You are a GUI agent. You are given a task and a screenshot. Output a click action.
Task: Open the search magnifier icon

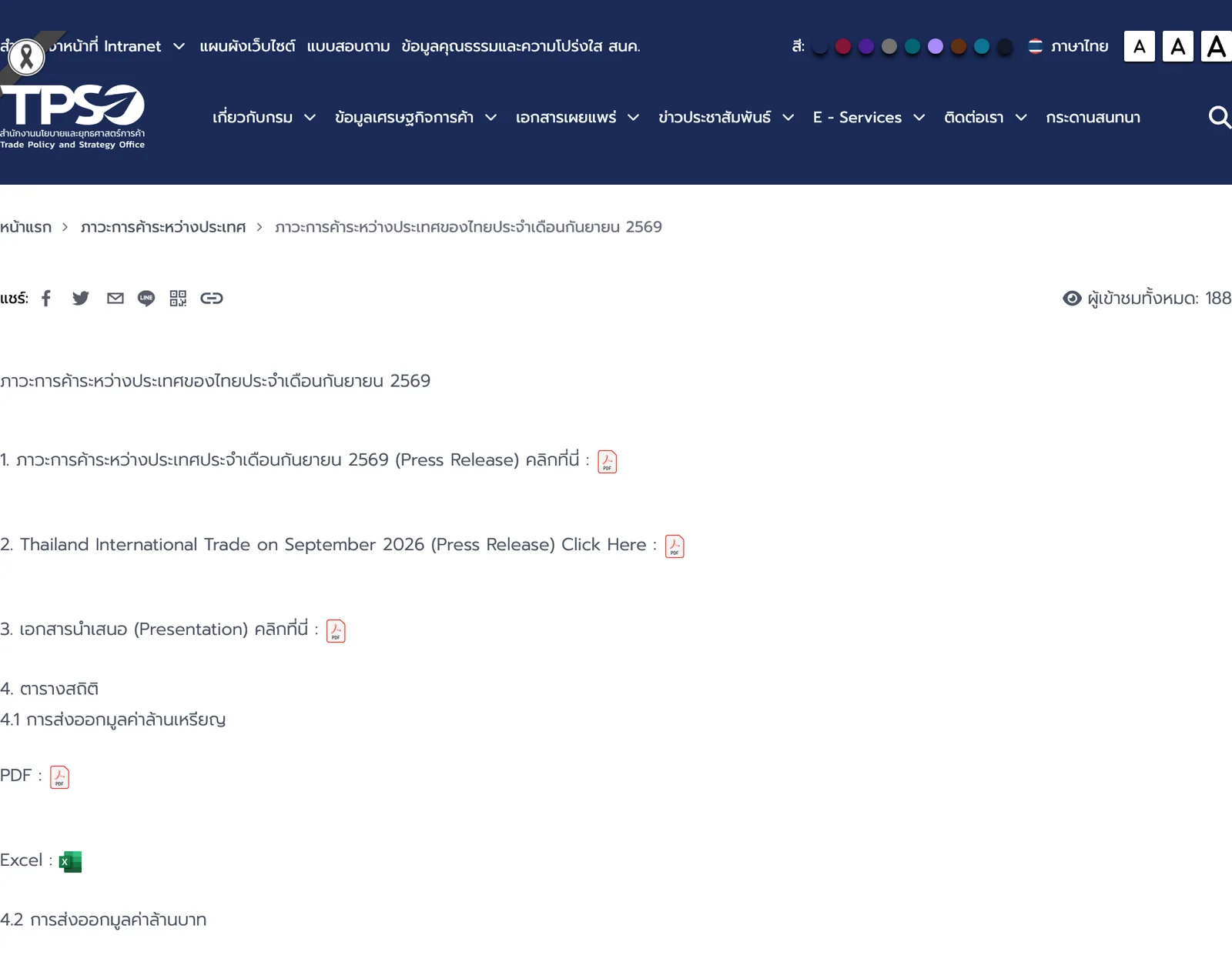[1220, 117]
